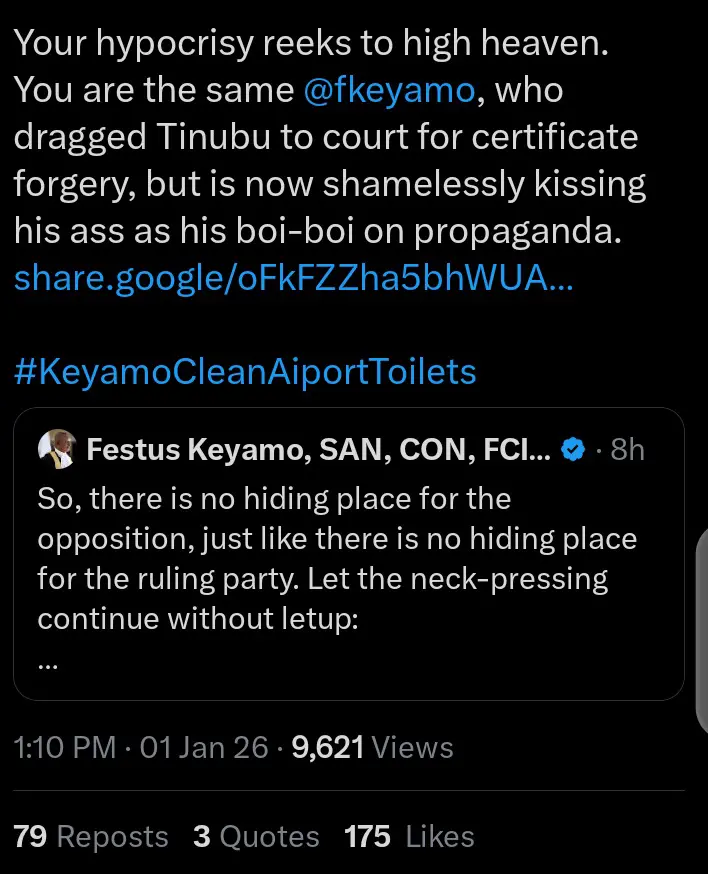Click the quoted tweet's 8h timestamp
Image resolution: width=708 pixels, height=874 pixels.
(627, 450)
